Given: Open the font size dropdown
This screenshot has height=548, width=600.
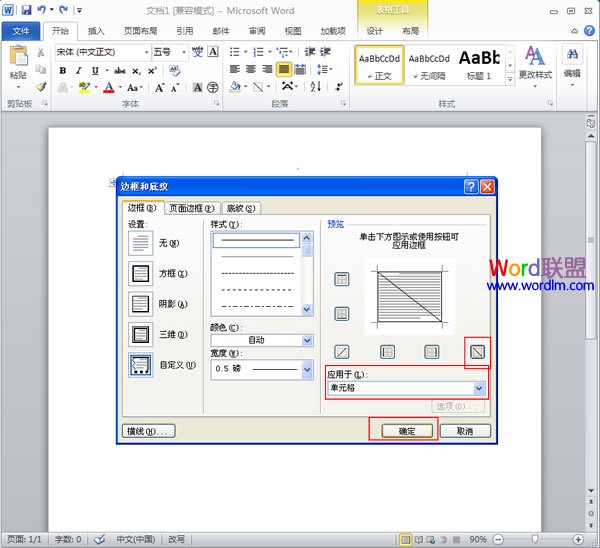Looking at the screenshot, I should (x=184, y=52).
